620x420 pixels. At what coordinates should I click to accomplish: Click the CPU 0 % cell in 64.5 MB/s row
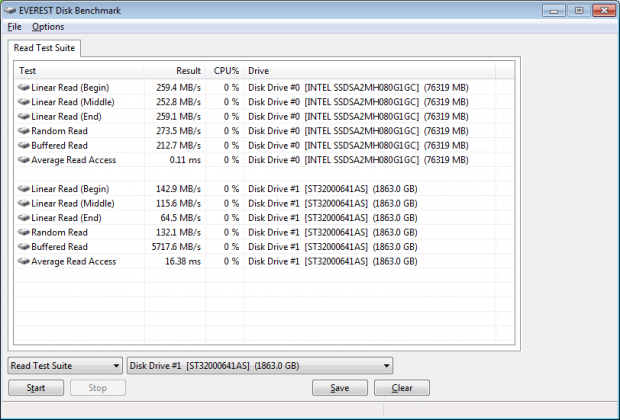point(231,218)
